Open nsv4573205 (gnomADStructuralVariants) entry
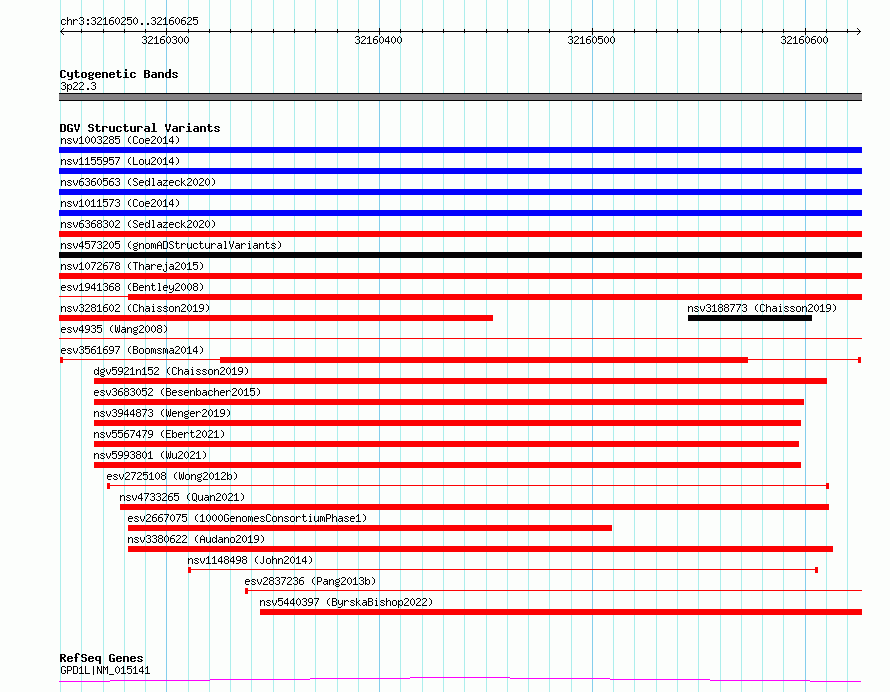 (x=171, y=245)
